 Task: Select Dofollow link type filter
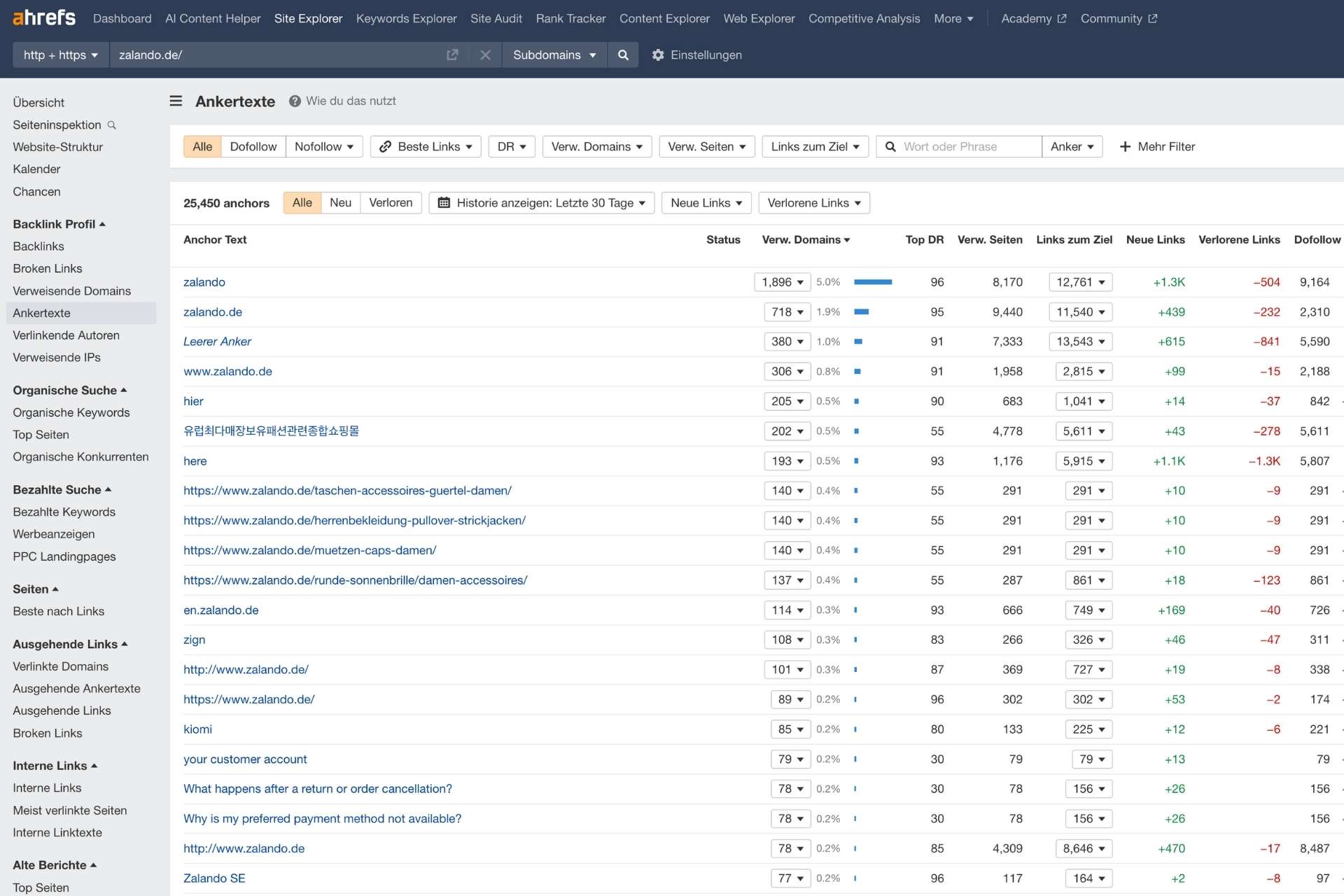pos(253,146)
